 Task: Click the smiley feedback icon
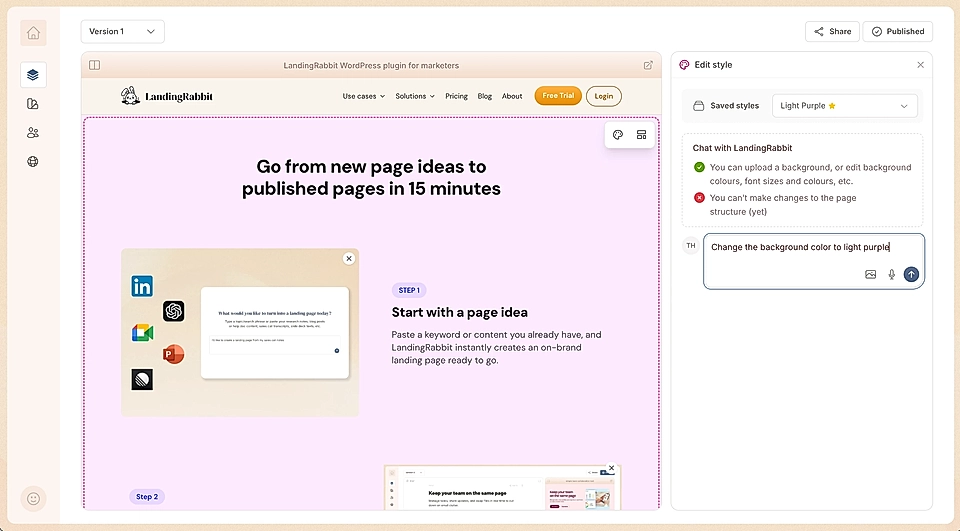pyautogui.click(x=34, y=499)
